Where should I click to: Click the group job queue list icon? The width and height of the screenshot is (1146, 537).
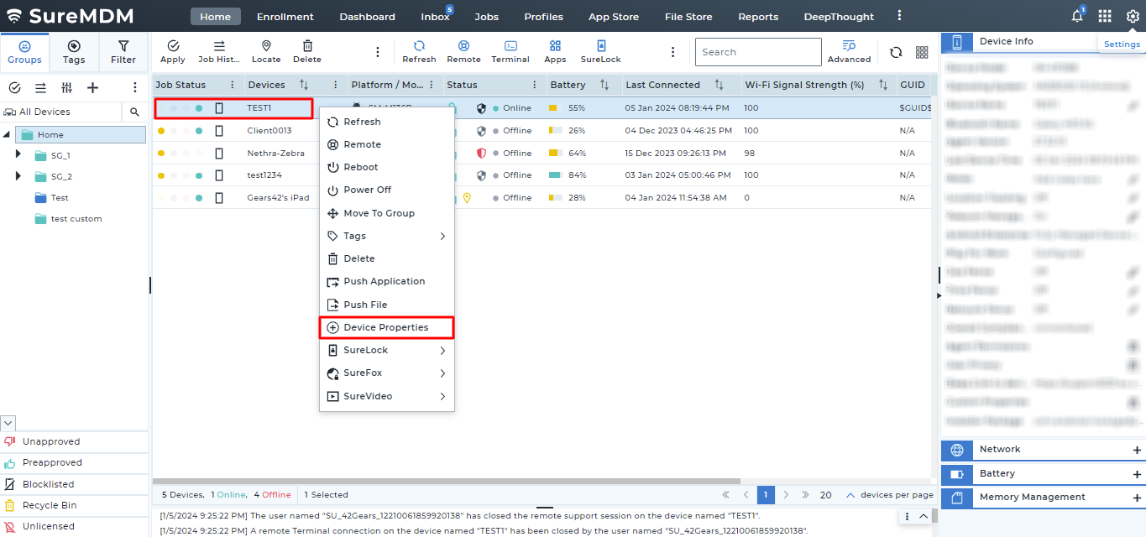(x=41, y=88)
